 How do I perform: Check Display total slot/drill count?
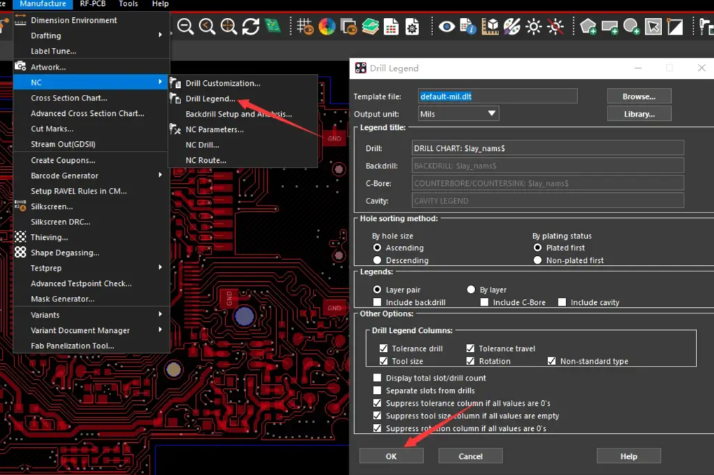(377, 377)
